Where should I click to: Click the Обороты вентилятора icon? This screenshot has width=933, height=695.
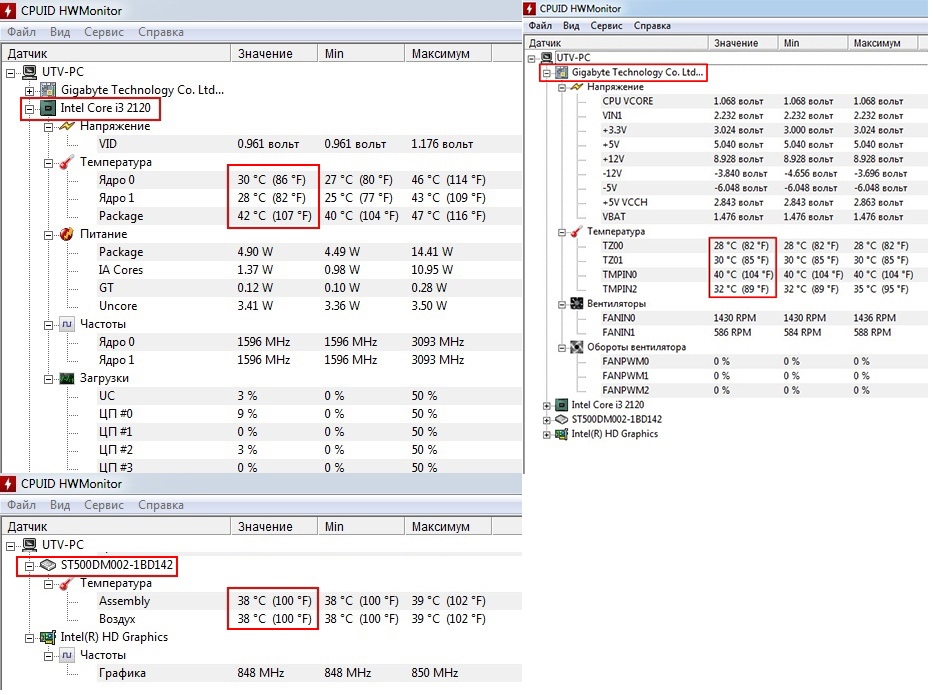[x=577, y=347]
